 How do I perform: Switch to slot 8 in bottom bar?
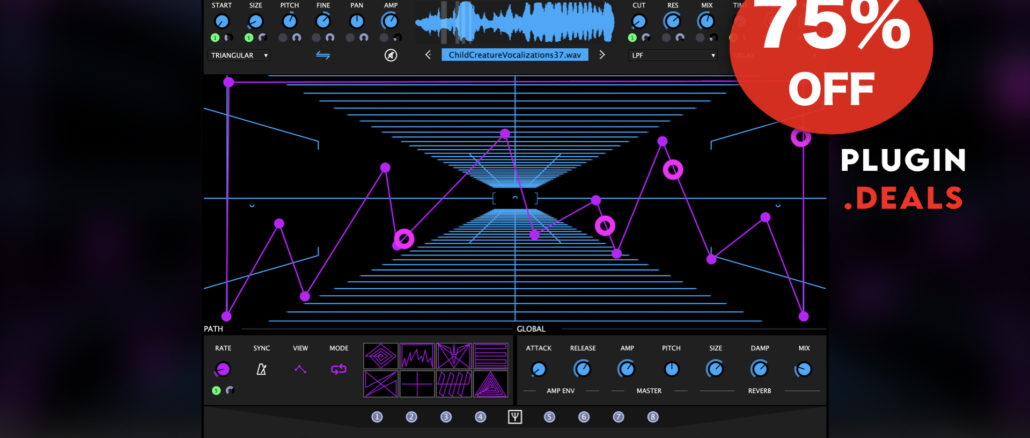coord(652,416)
